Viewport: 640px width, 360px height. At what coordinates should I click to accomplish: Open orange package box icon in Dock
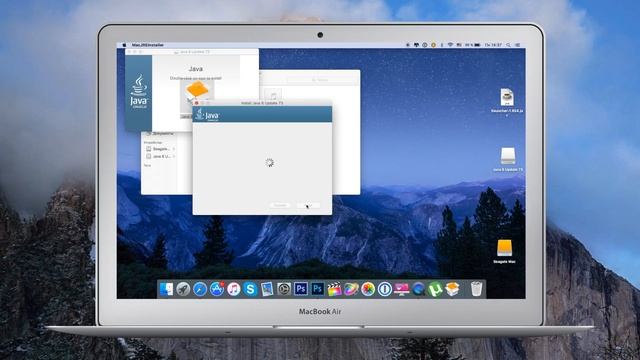(x=452, y=289)
